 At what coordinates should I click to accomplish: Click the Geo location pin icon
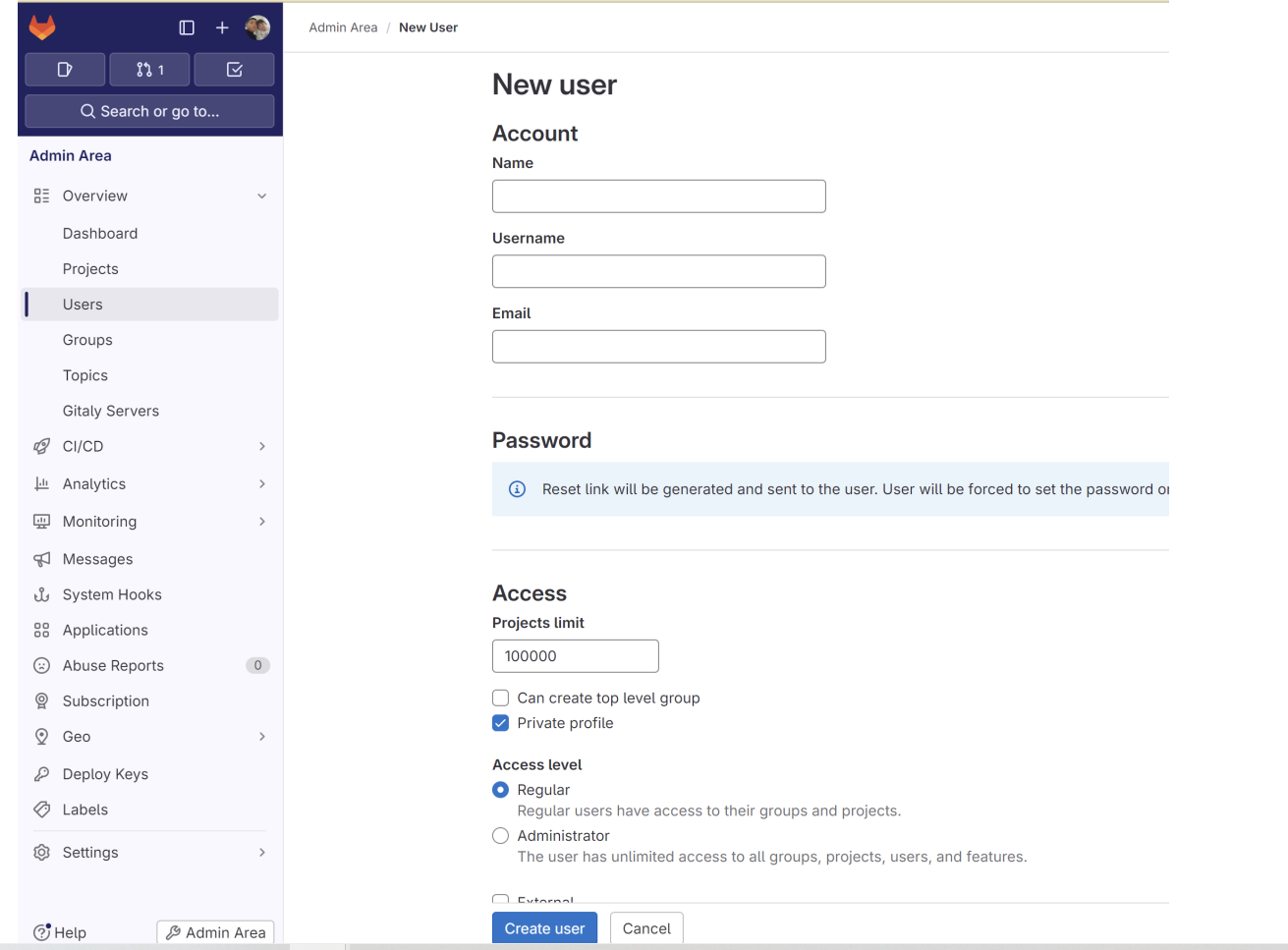coord(41,736)
